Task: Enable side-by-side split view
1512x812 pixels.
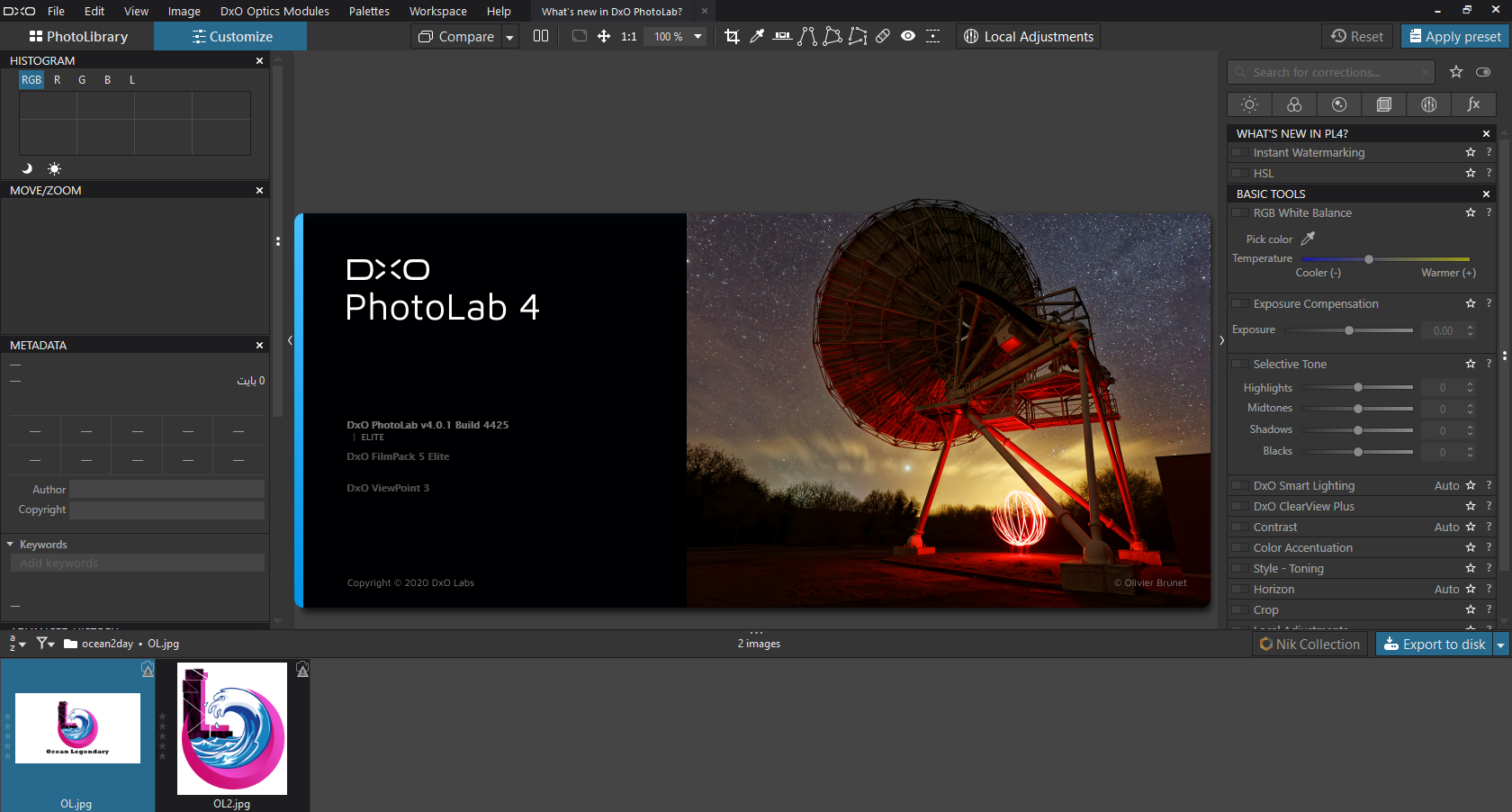Action: (x=541, y=36)
